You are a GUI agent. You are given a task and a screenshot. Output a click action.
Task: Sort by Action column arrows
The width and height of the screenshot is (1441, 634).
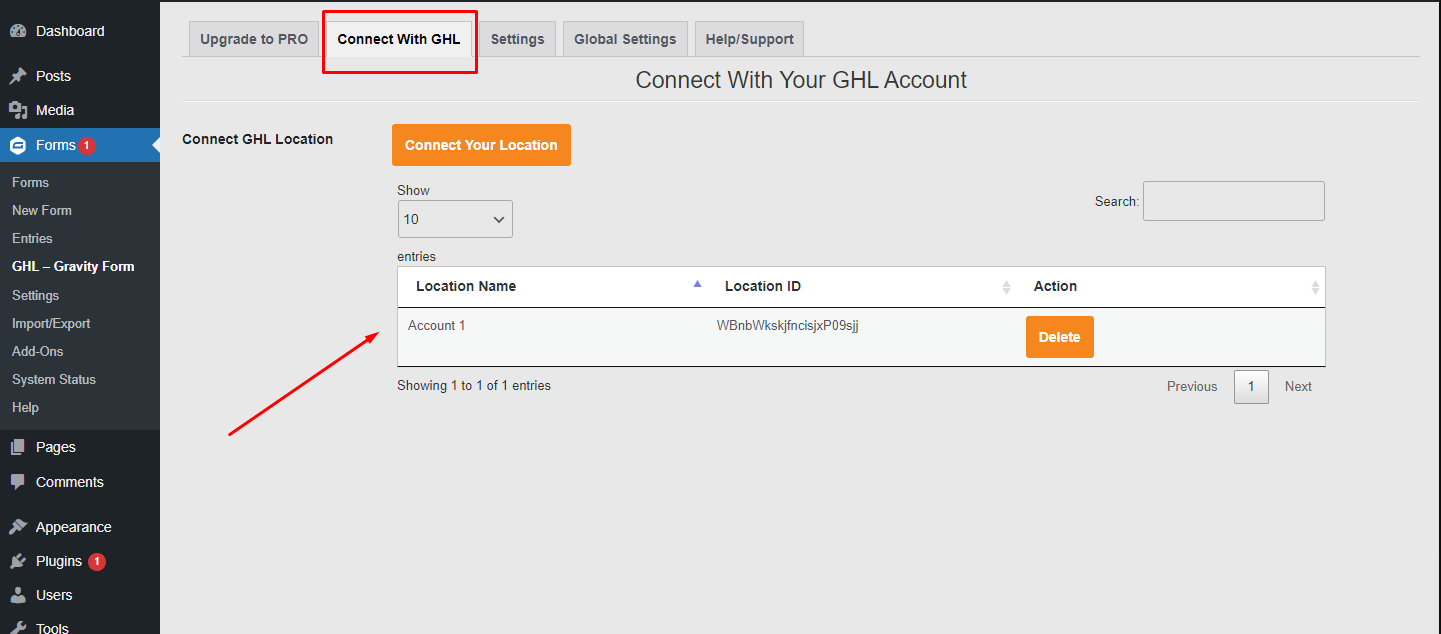1315,287
